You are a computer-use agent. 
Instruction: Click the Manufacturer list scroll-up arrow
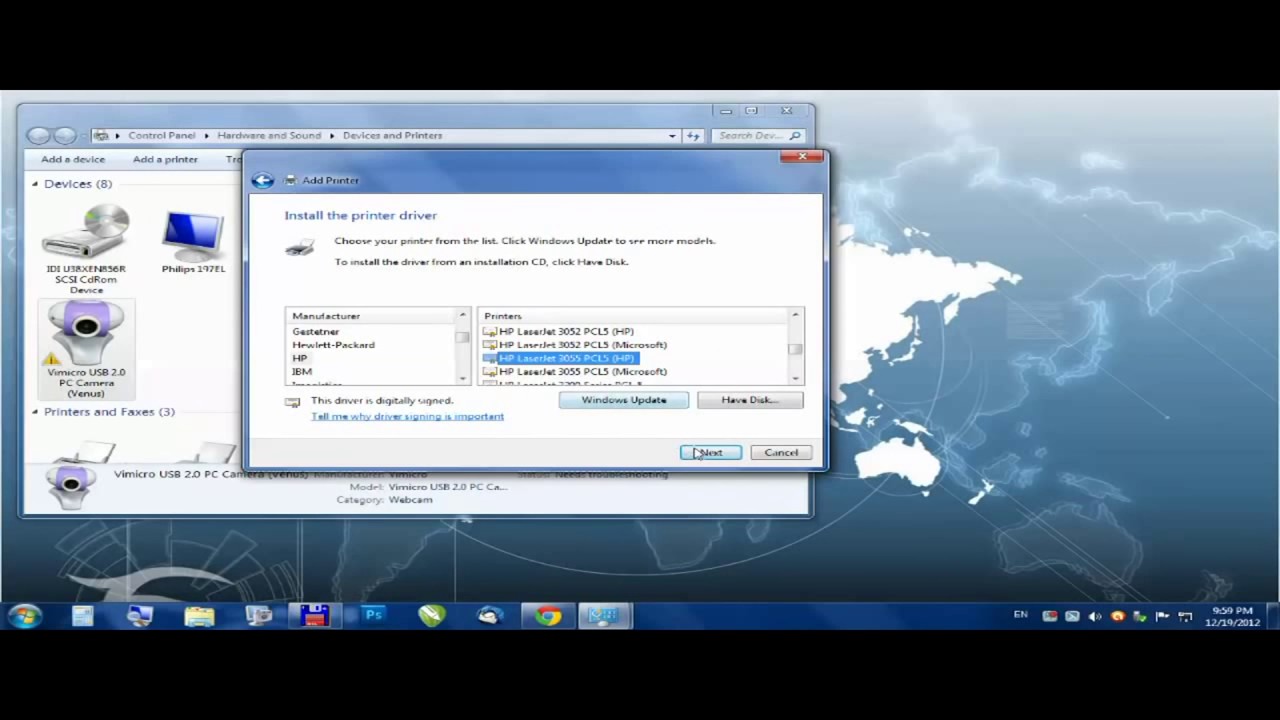pyautogui.click(x=462, y=316)
